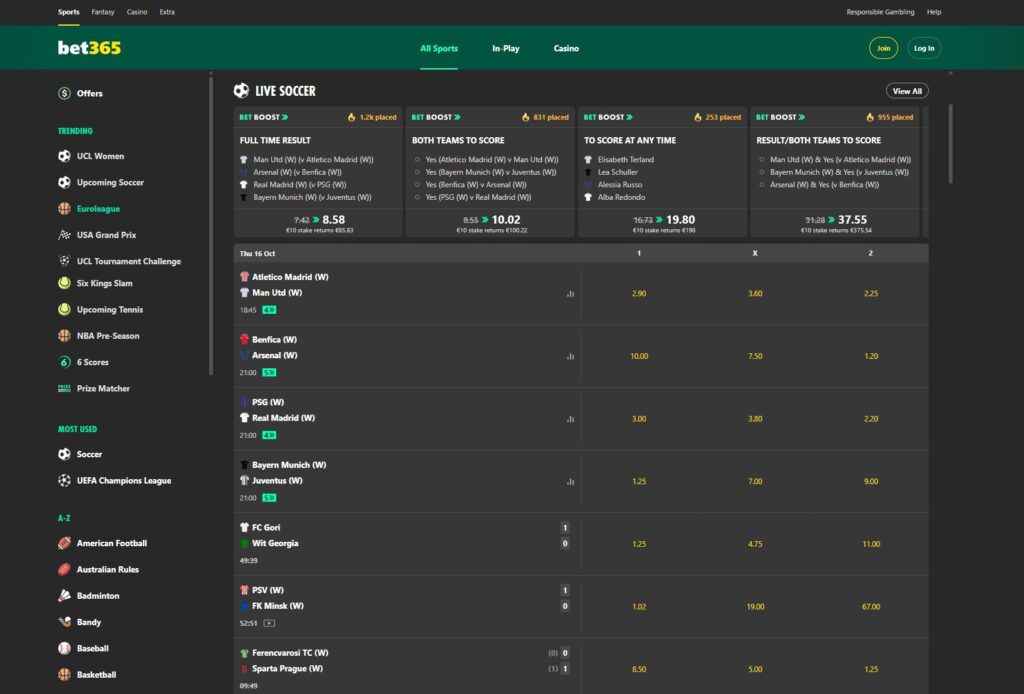Click the live stream icon for PSV match
This screenshot has width=1024, height=694.
269,623
